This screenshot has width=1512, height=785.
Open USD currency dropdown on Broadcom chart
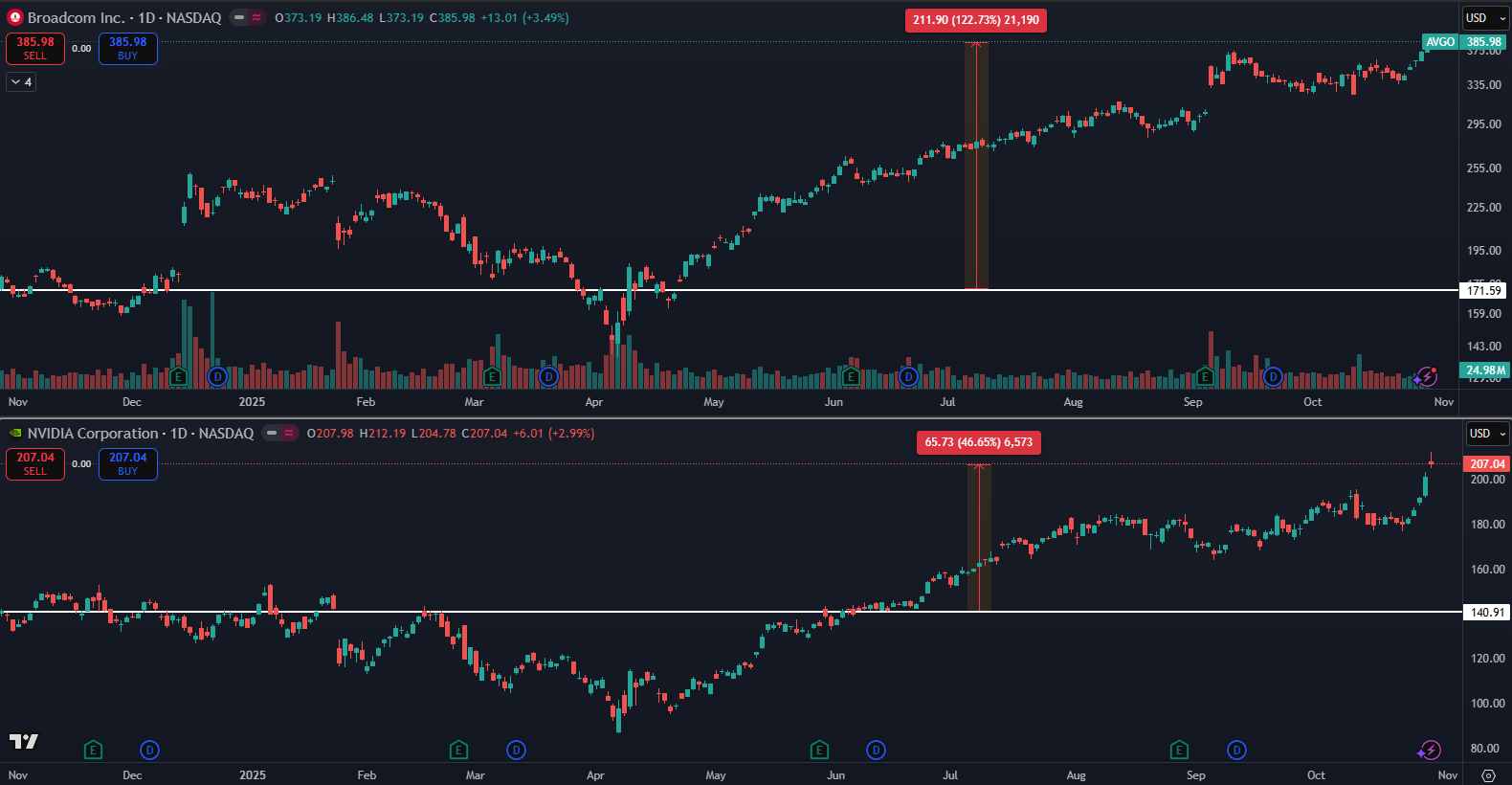coord(1485,18)
